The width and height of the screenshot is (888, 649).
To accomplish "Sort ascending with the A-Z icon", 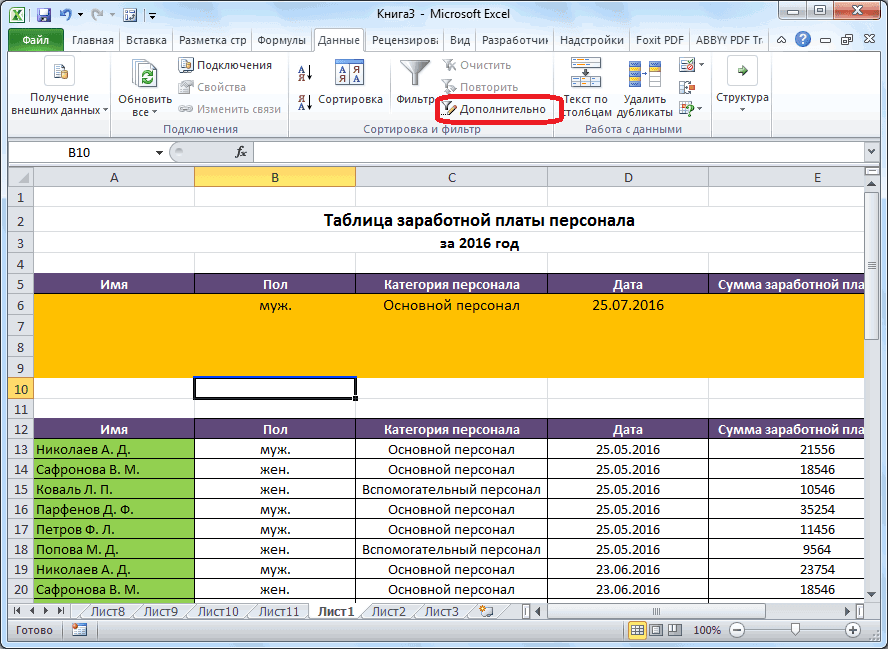I will tap(305, 72).
